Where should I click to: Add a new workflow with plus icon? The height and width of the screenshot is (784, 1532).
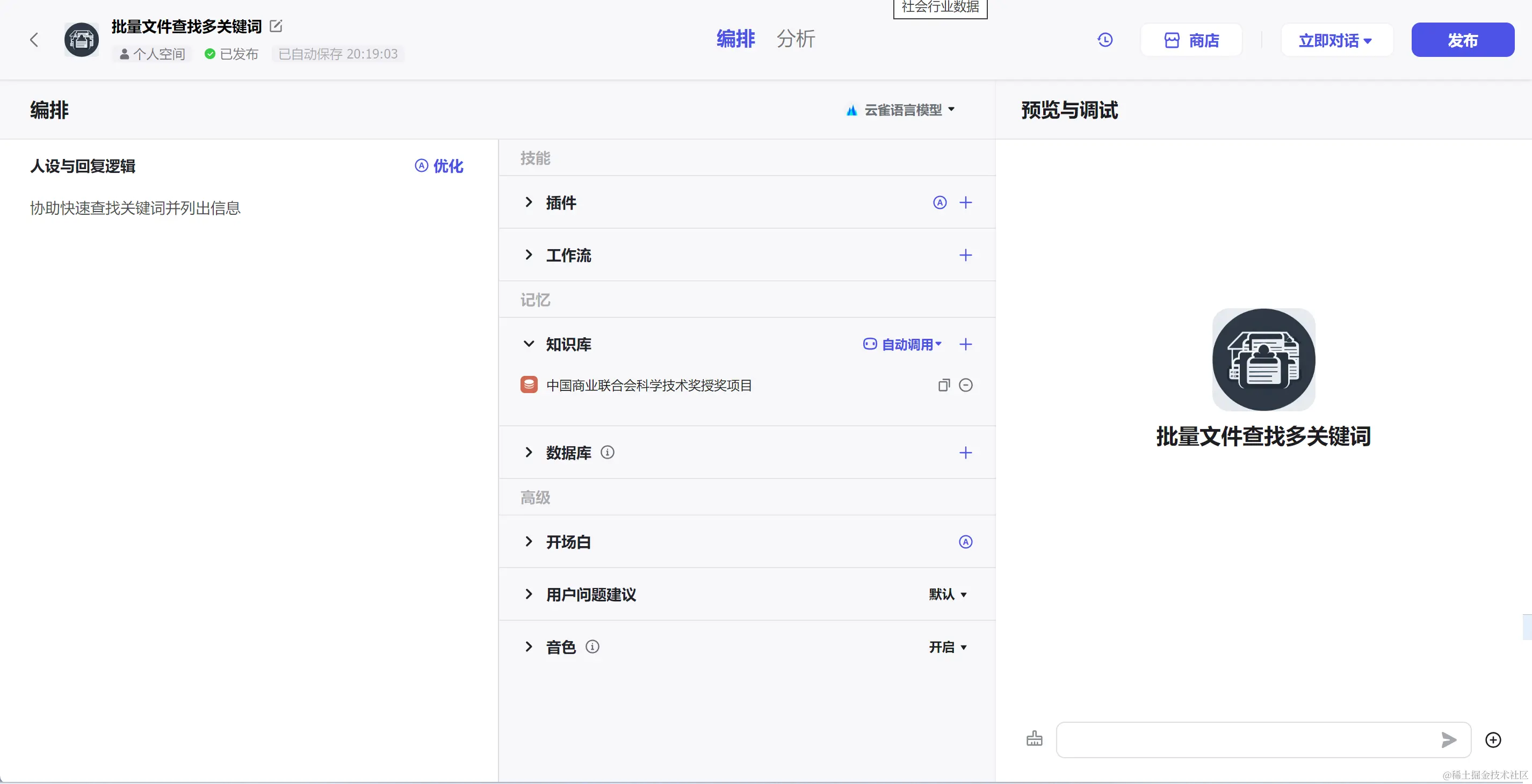pos(966,255)
